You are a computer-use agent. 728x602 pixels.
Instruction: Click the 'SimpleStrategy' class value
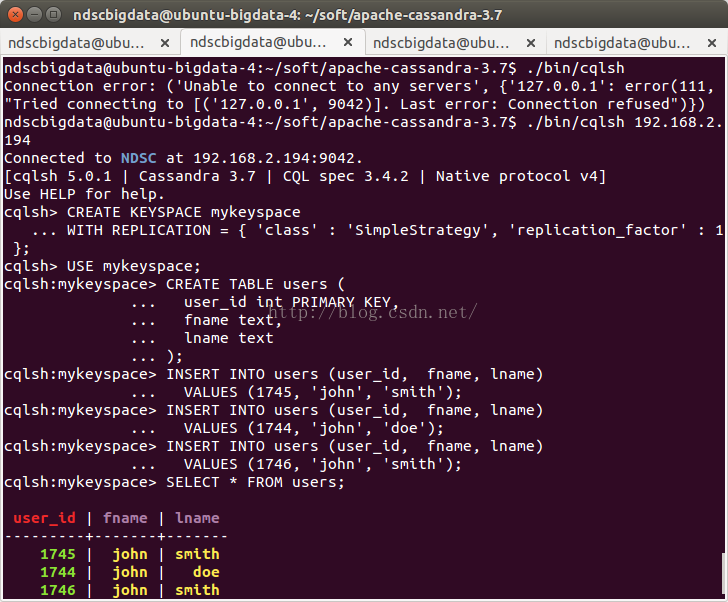(x=417, y=230)
